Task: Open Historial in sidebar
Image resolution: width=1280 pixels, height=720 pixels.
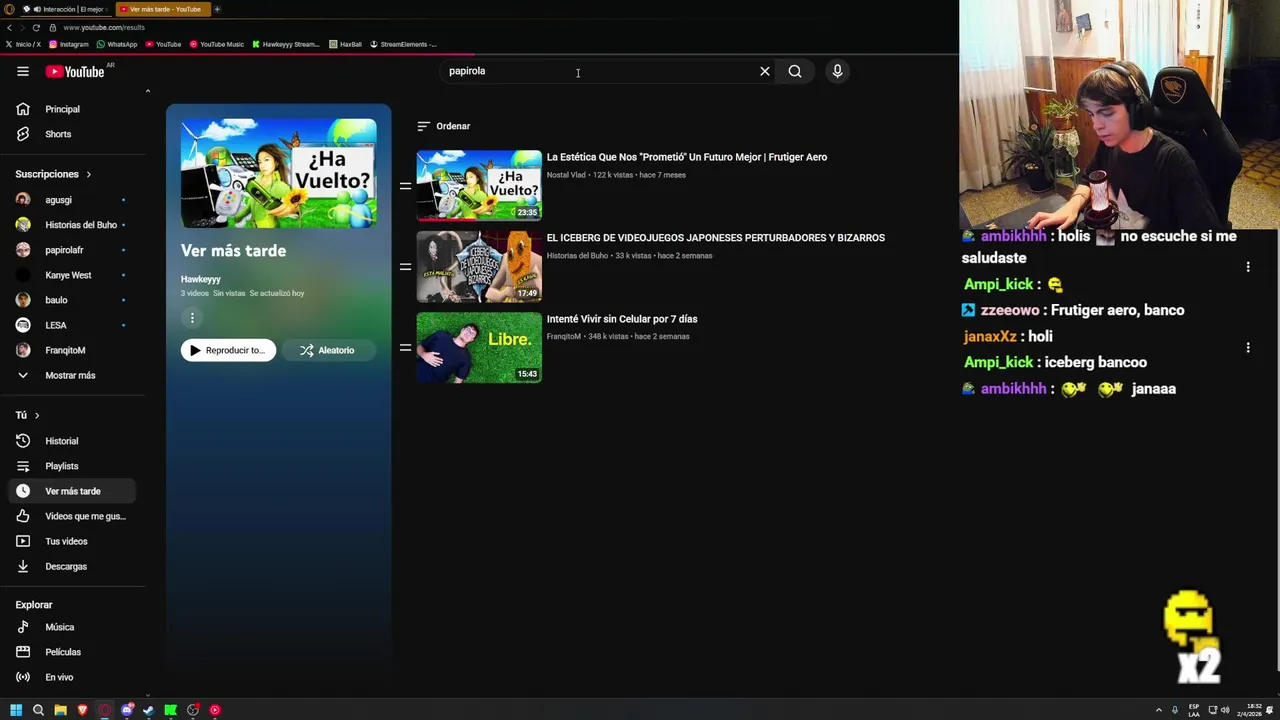Action: pos(73,441)
